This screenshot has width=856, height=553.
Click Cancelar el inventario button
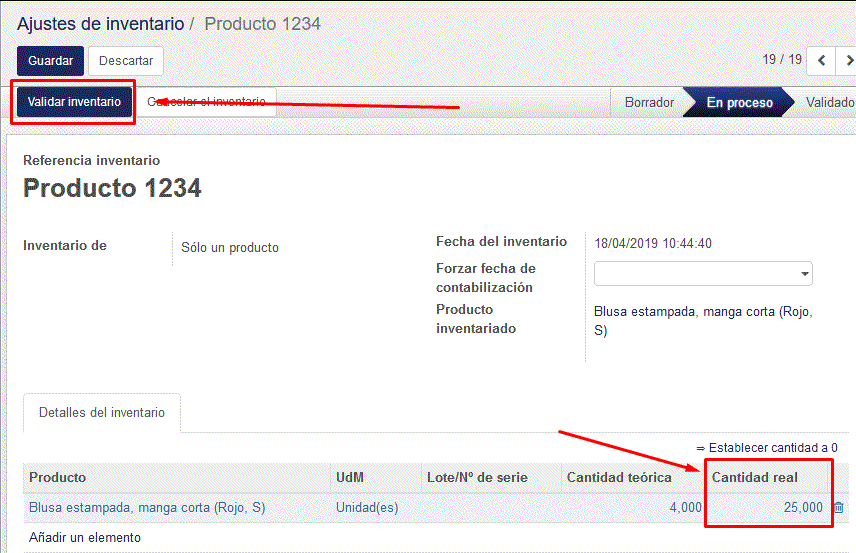(x=206, y=102)
